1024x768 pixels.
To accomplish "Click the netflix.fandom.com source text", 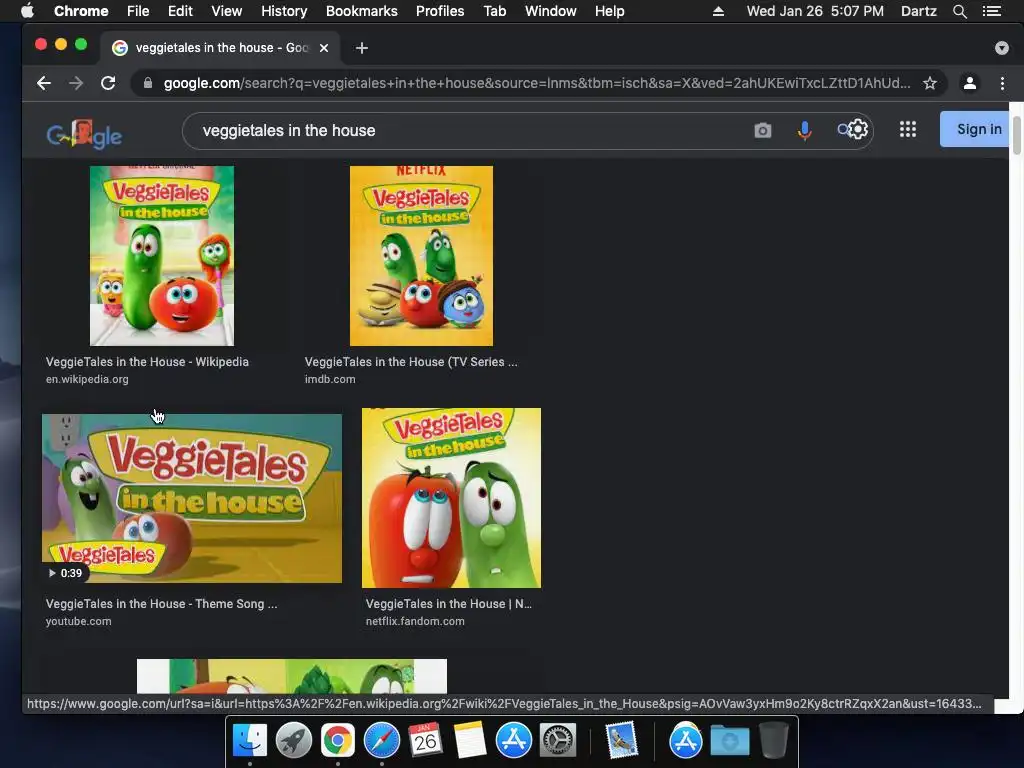I will tap(415, 621).
